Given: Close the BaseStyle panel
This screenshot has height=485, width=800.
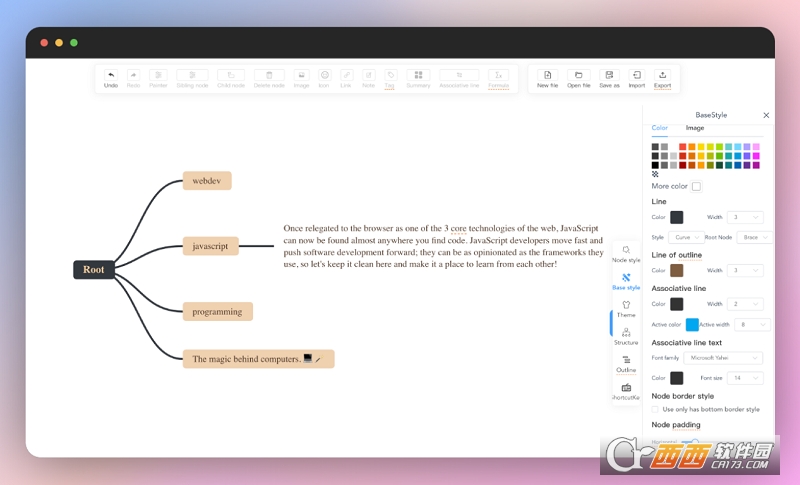Looking at the screenshot, I should [766, 115].
